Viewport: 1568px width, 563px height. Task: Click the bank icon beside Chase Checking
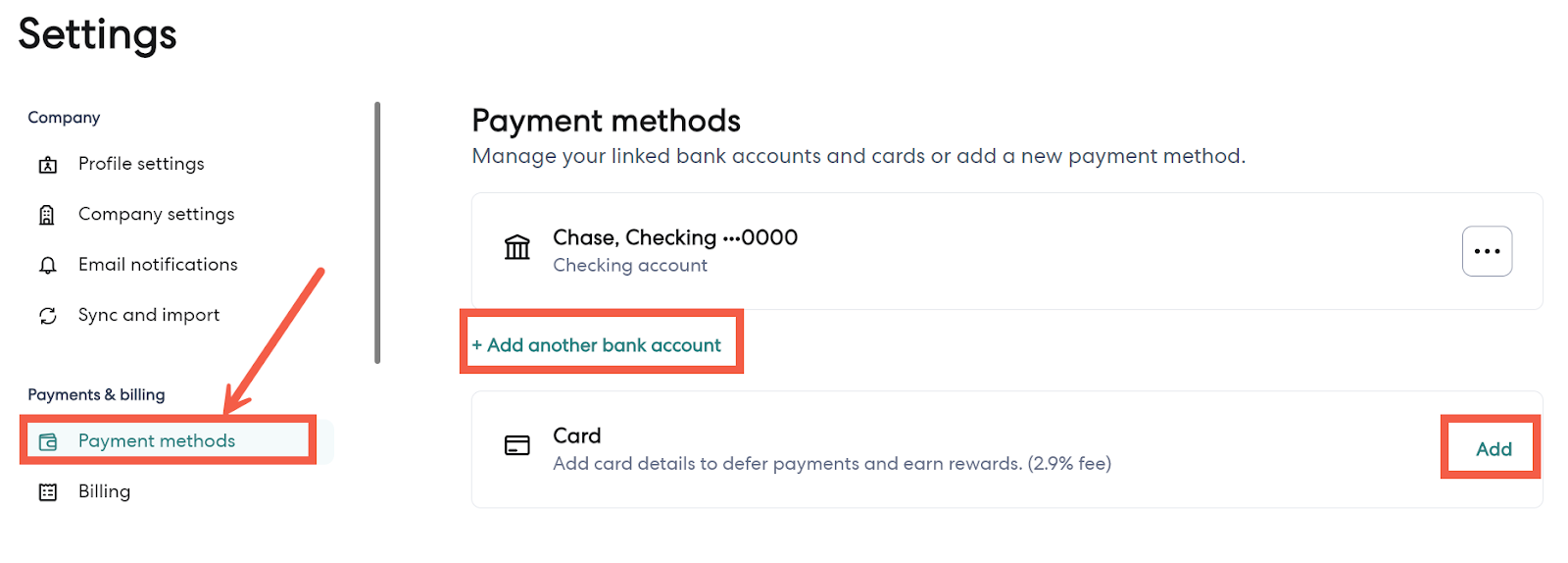(x=517, y=247)
